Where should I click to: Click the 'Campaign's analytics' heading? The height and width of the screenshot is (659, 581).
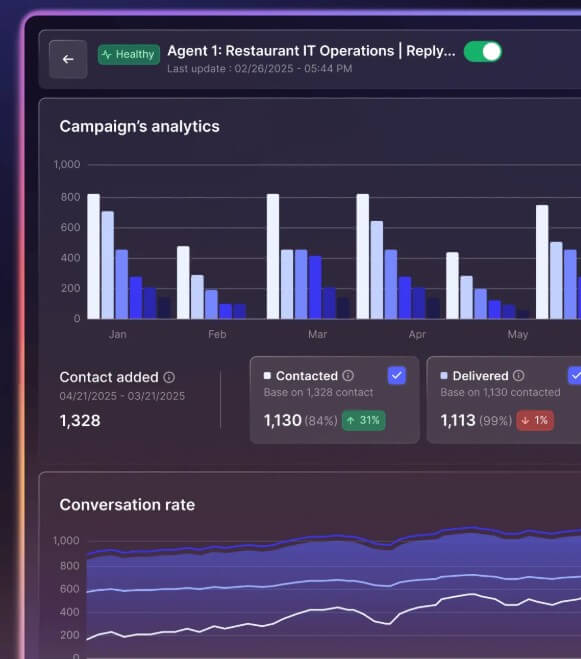click(x=140, y=127)
